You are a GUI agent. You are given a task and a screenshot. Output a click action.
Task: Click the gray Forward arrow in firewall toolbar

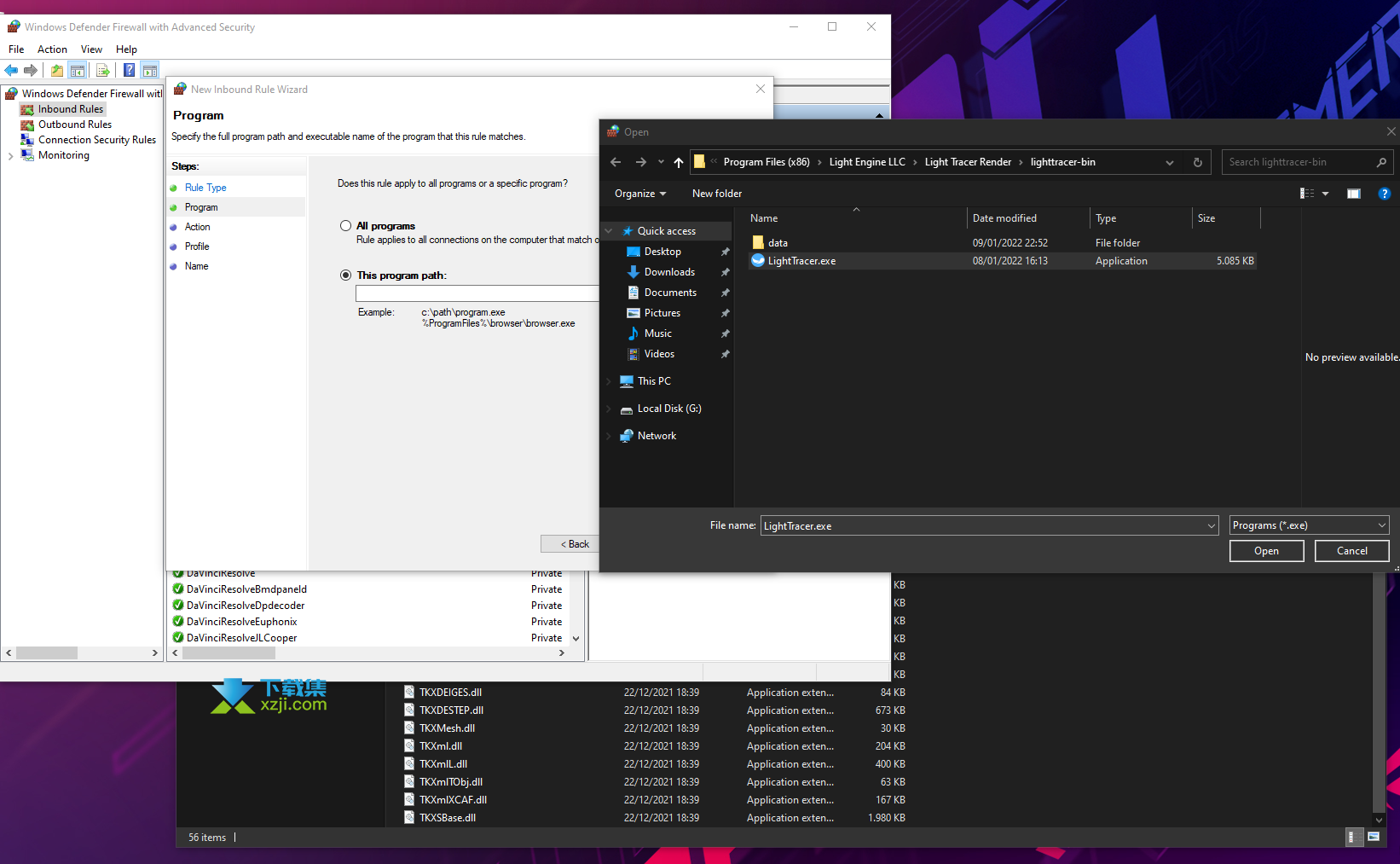pyautogui.click(x=31, y=70)
